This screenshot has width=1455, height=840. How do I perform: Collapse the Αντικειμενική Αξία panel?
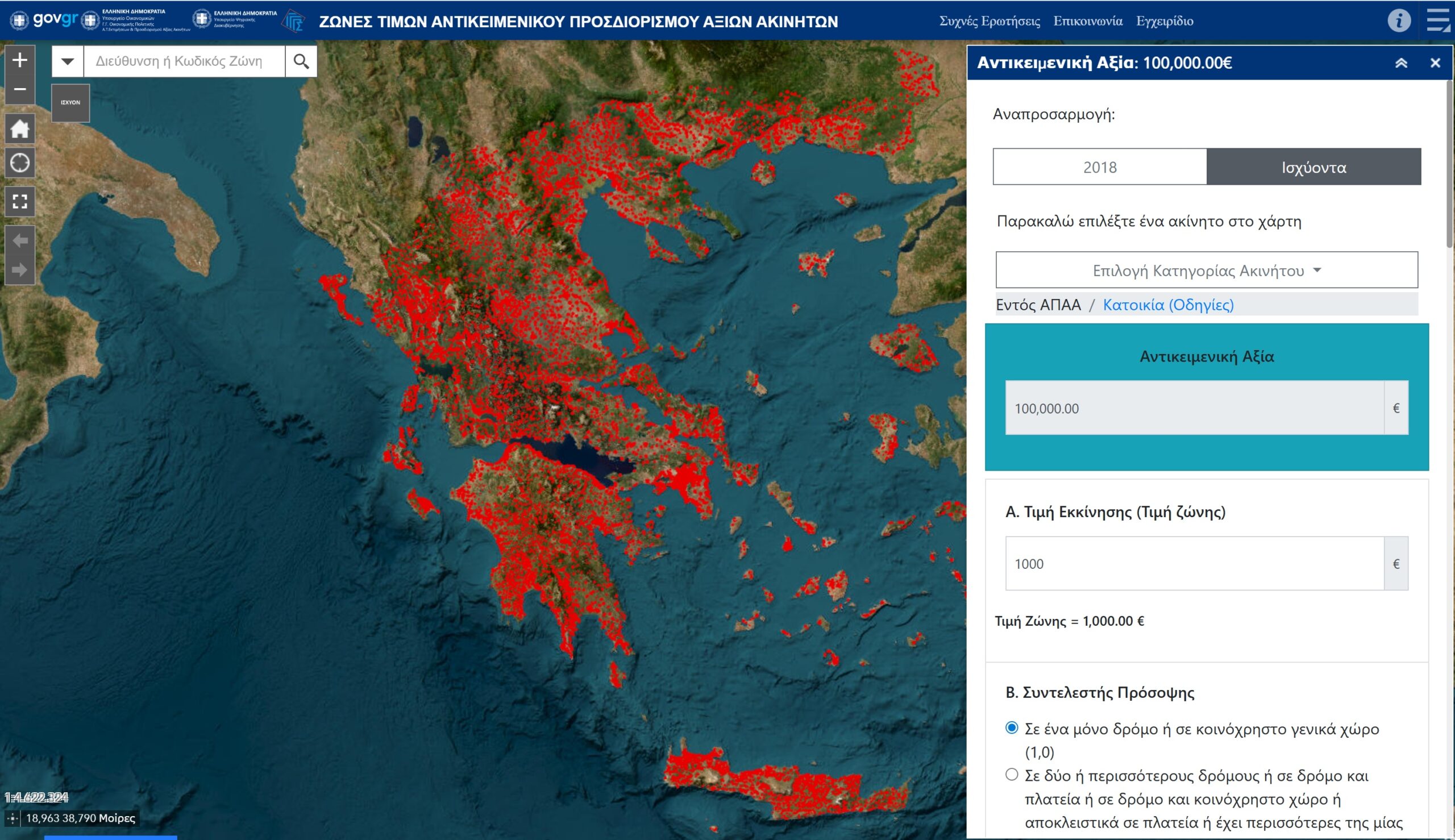tap(1401, 63)
